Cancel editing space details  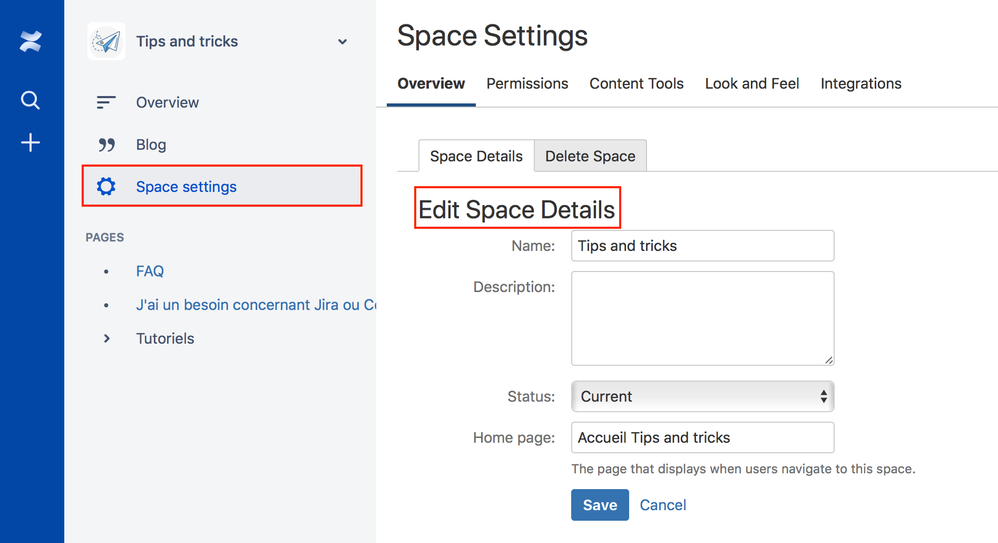tap(663, 505)
